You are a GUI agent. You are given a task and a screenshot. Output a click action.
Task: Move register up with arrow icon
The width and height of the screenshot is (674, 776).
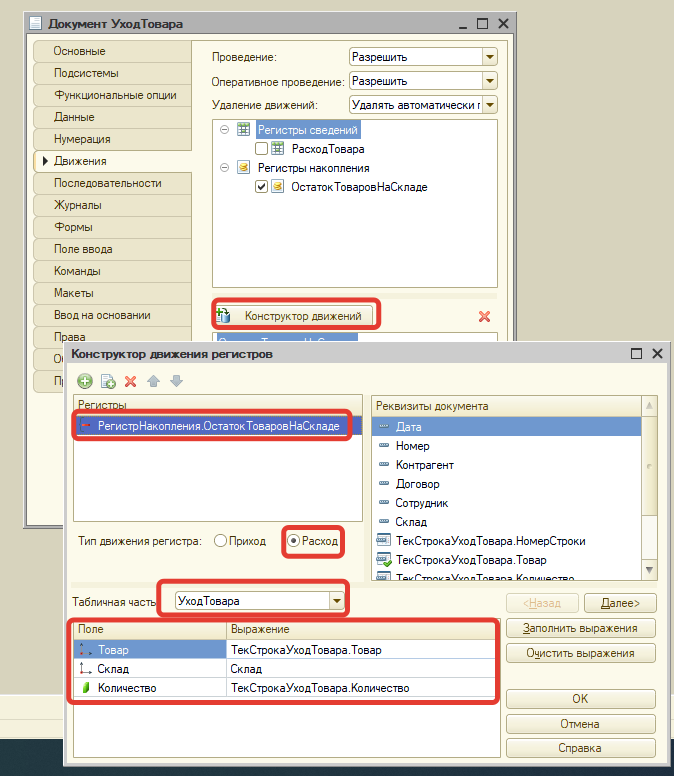tap(153, 381)
